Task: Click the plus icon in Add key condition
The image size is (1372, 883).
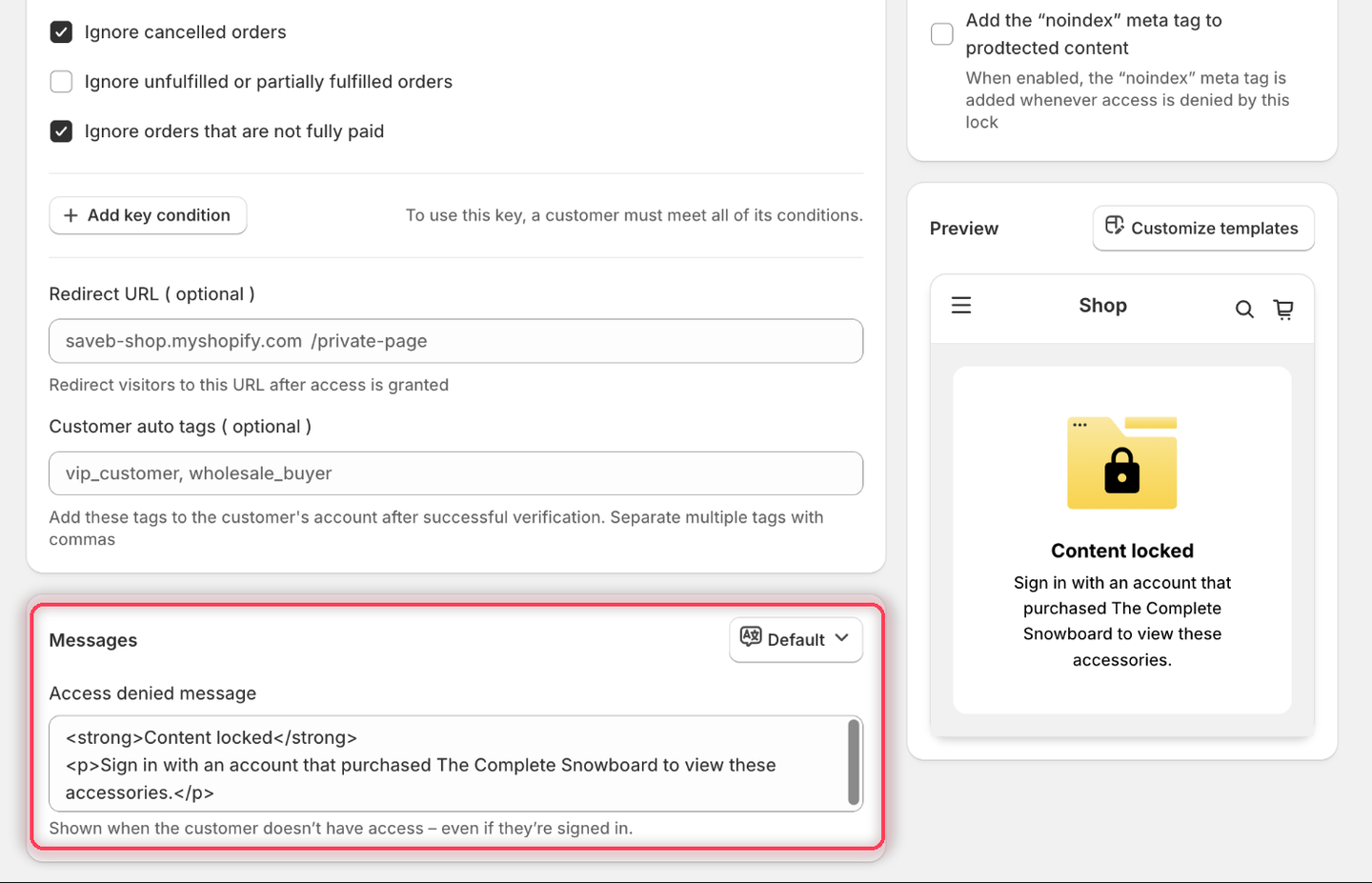Action: pyautogui.click(x=71, y=215)
